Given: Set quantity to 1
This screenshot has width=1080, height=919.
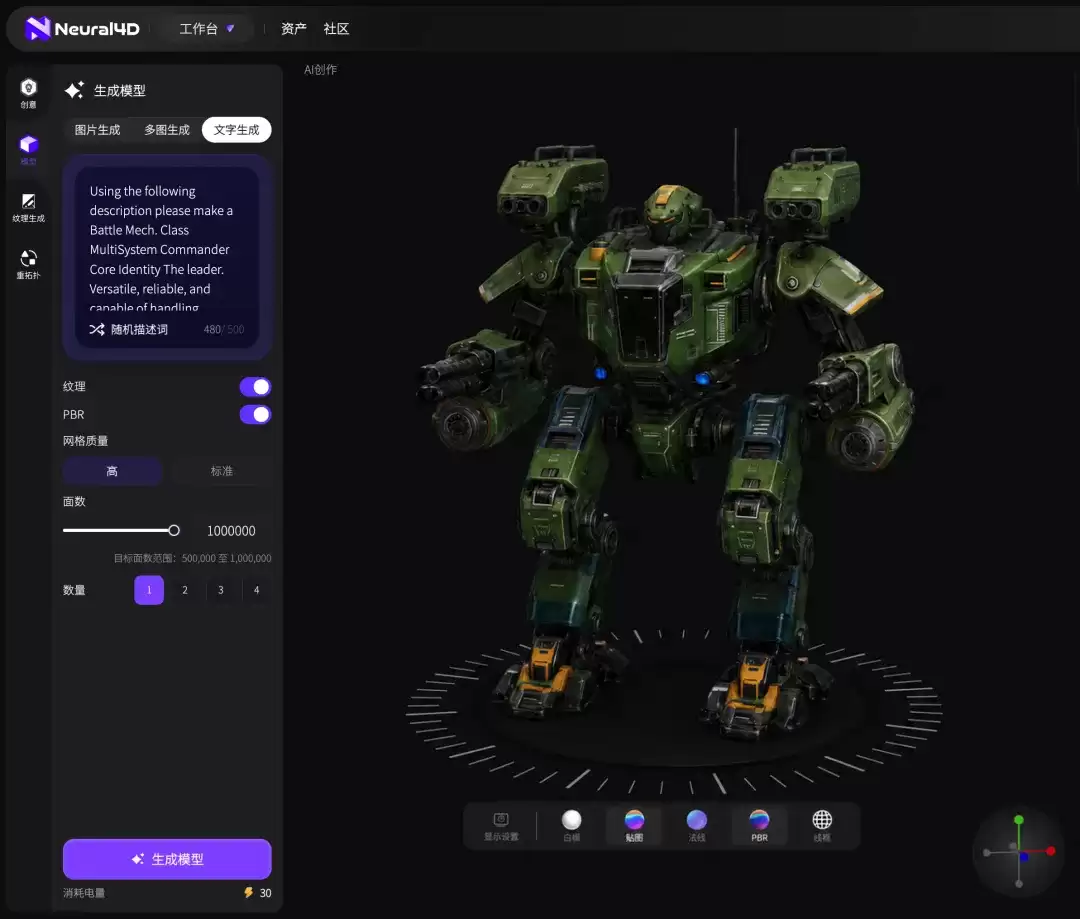Looking at the screenshot, I should (x=149, y=590).
